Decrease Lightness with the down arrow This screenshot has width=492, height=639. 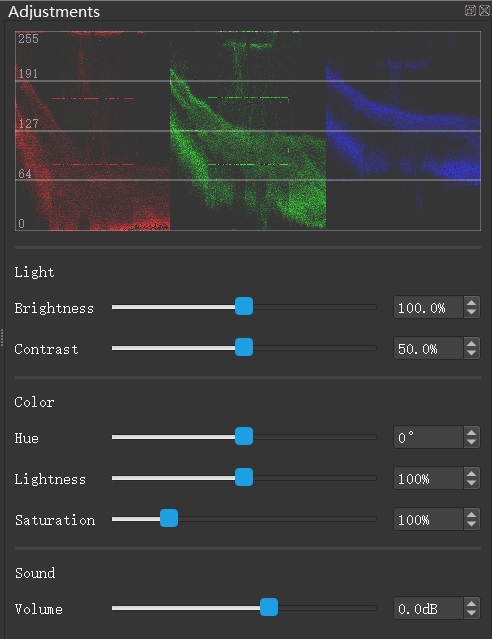[x=472, y=483]
